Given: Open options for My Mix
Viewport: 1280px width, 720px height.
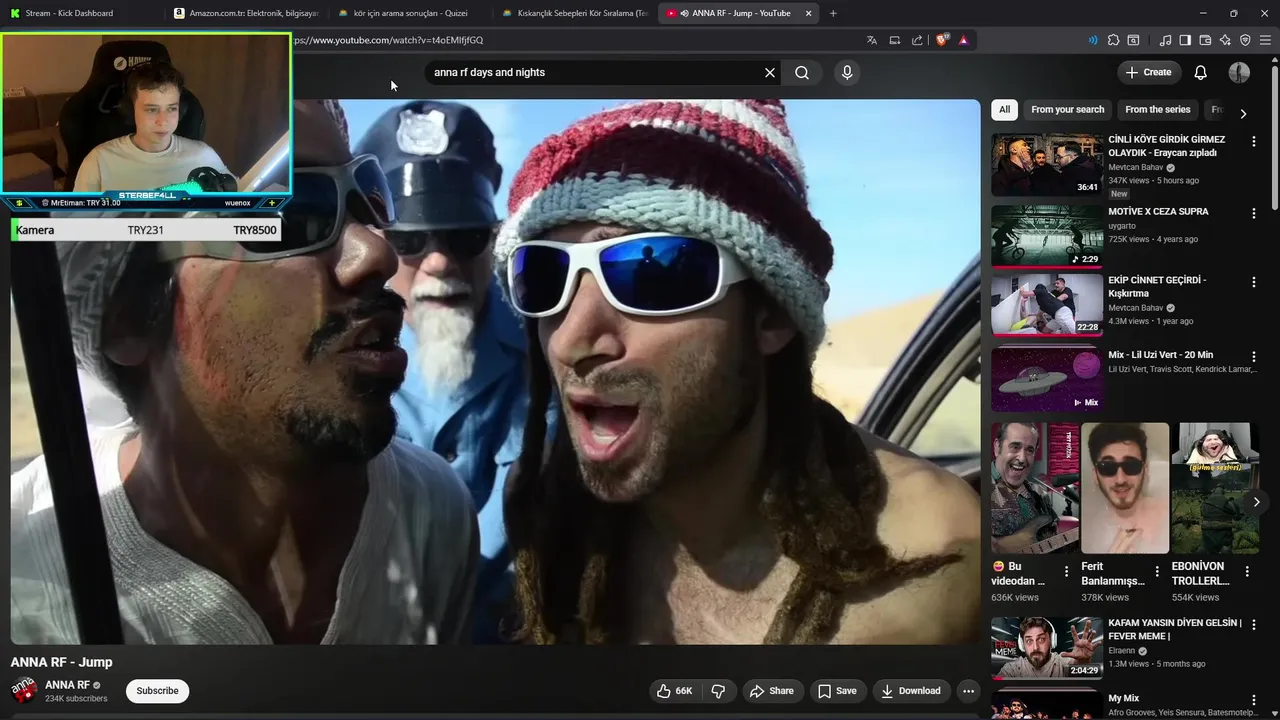Looking at the screenshot, I should [1253, 700].
